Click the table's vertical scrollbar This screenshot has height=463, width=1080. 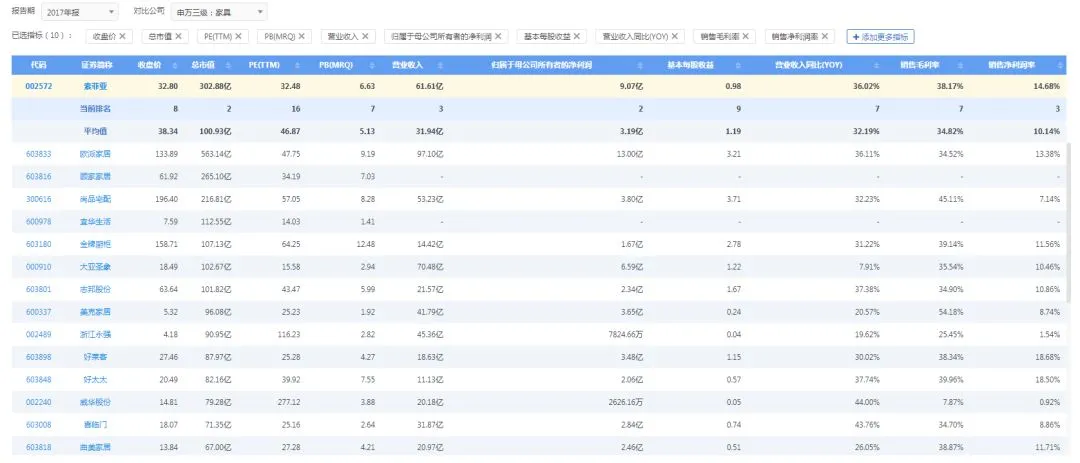(1069, 224)
